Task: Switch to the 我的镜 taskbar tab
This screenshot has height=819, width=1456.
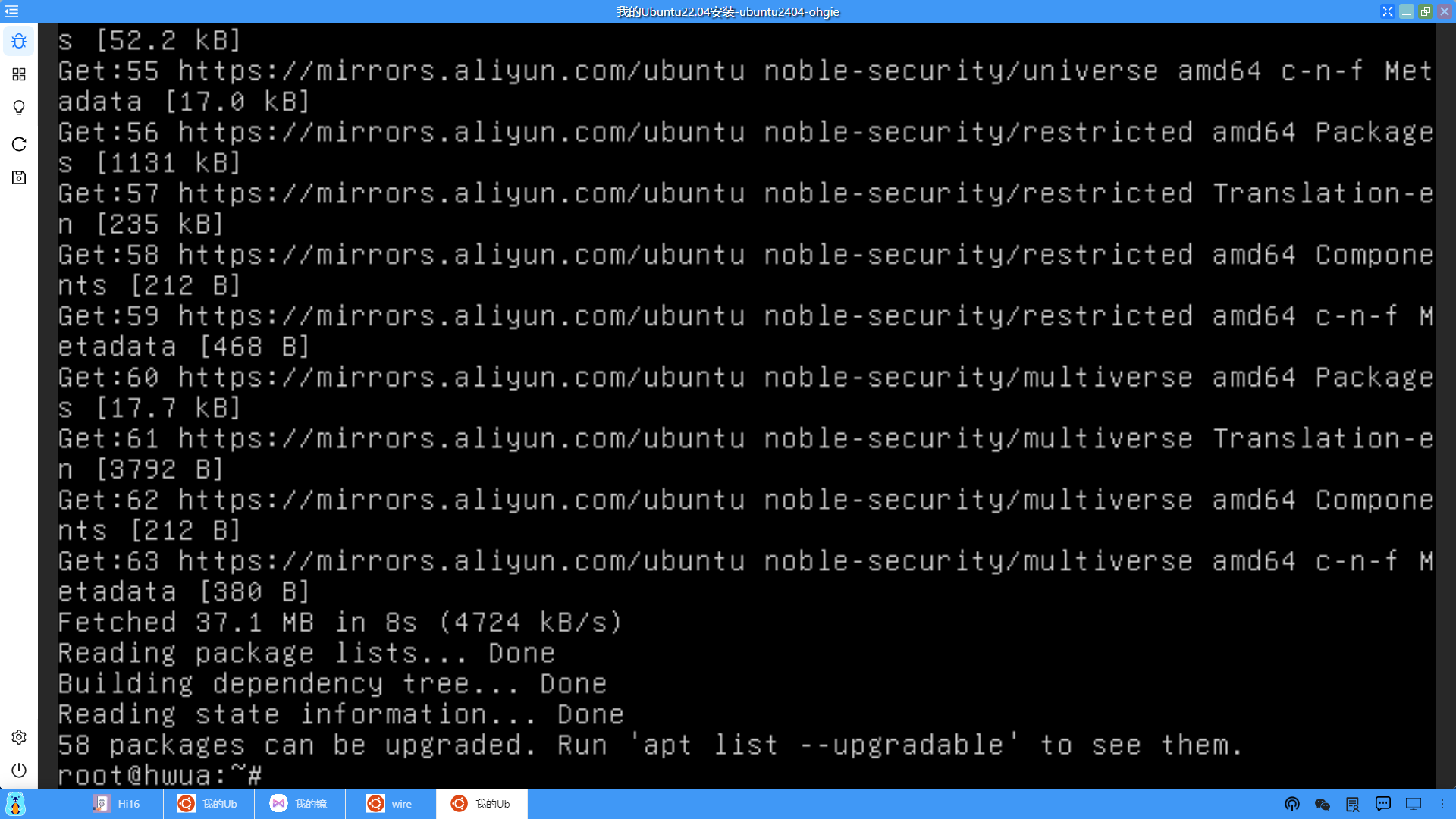Action: [300, 804]
